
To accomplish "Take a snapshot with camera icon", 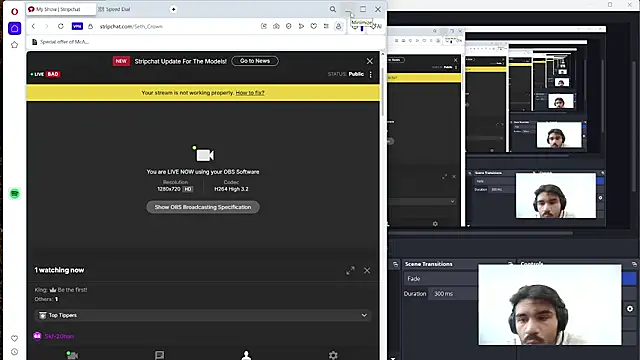I will [x=276, y=26].
